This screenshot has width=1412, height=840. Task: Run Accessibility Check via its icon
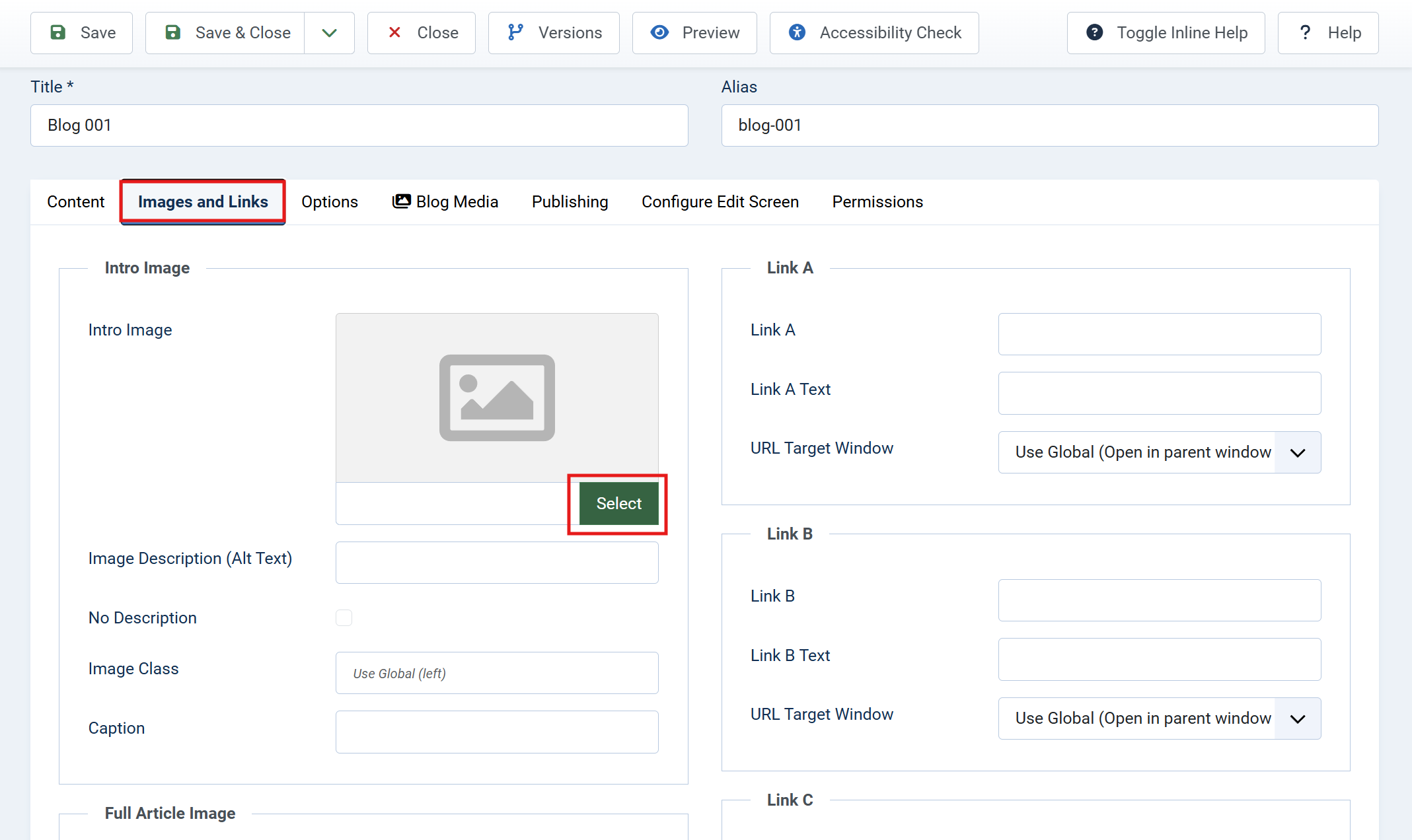pos(797,32)
